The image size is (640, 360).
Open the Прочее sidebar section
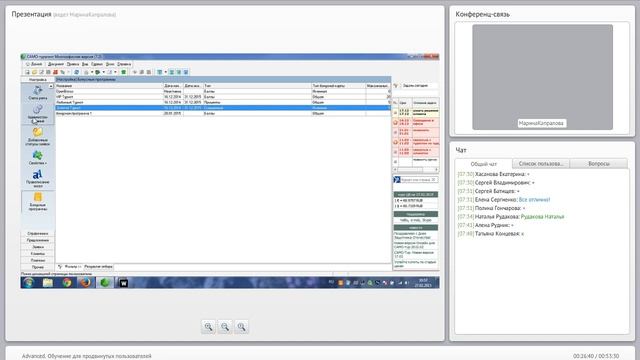[x=38, y=267]
